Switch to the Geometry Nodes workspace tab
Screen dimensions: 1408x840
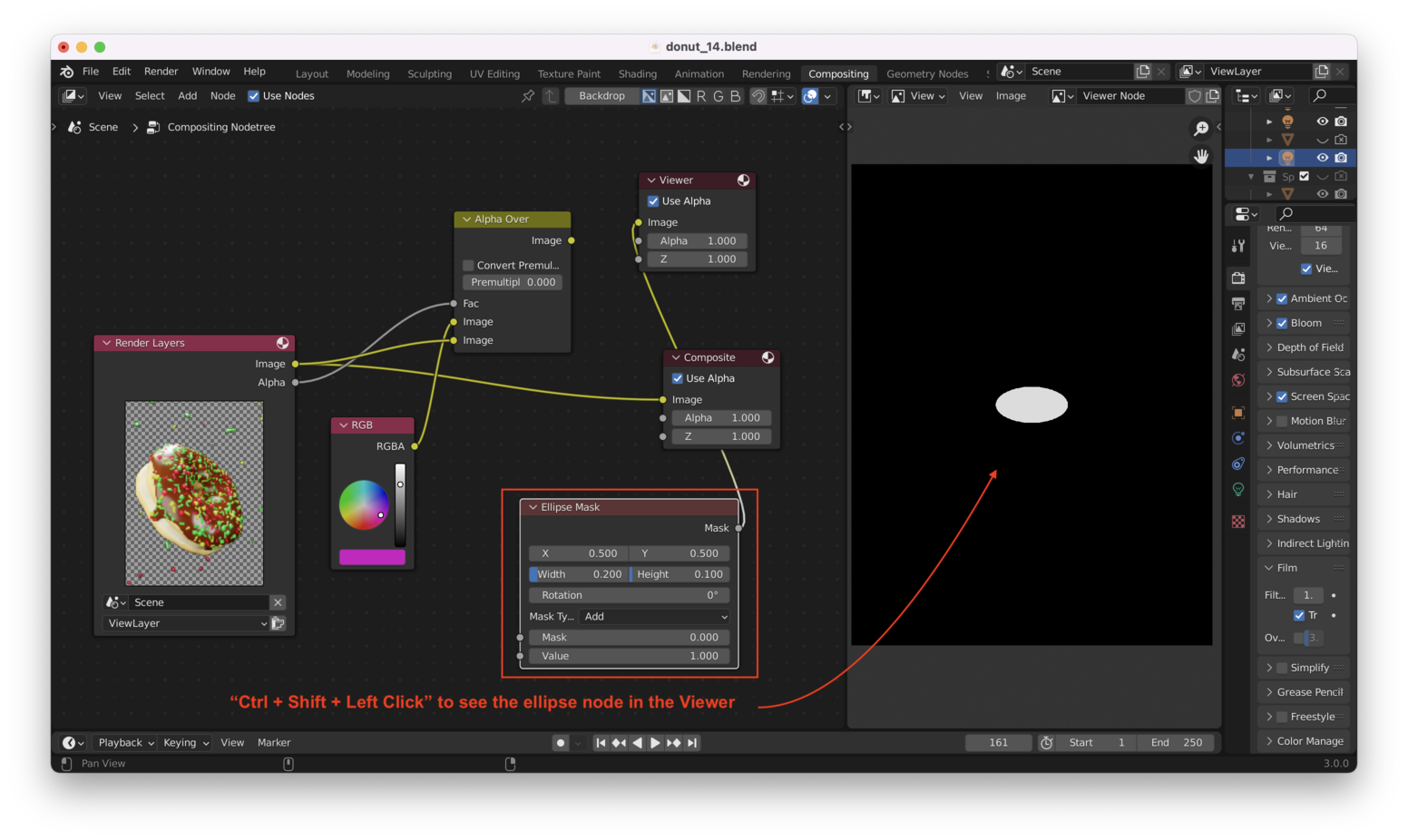[927, 73]
